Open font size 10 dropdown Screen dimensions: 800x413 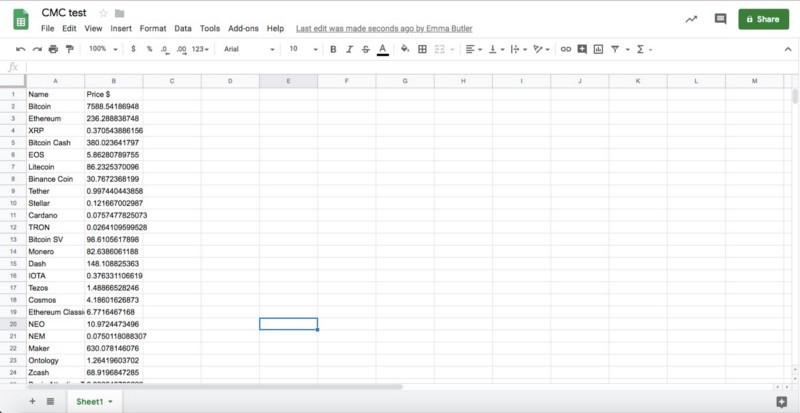click(x=304, y=49)
